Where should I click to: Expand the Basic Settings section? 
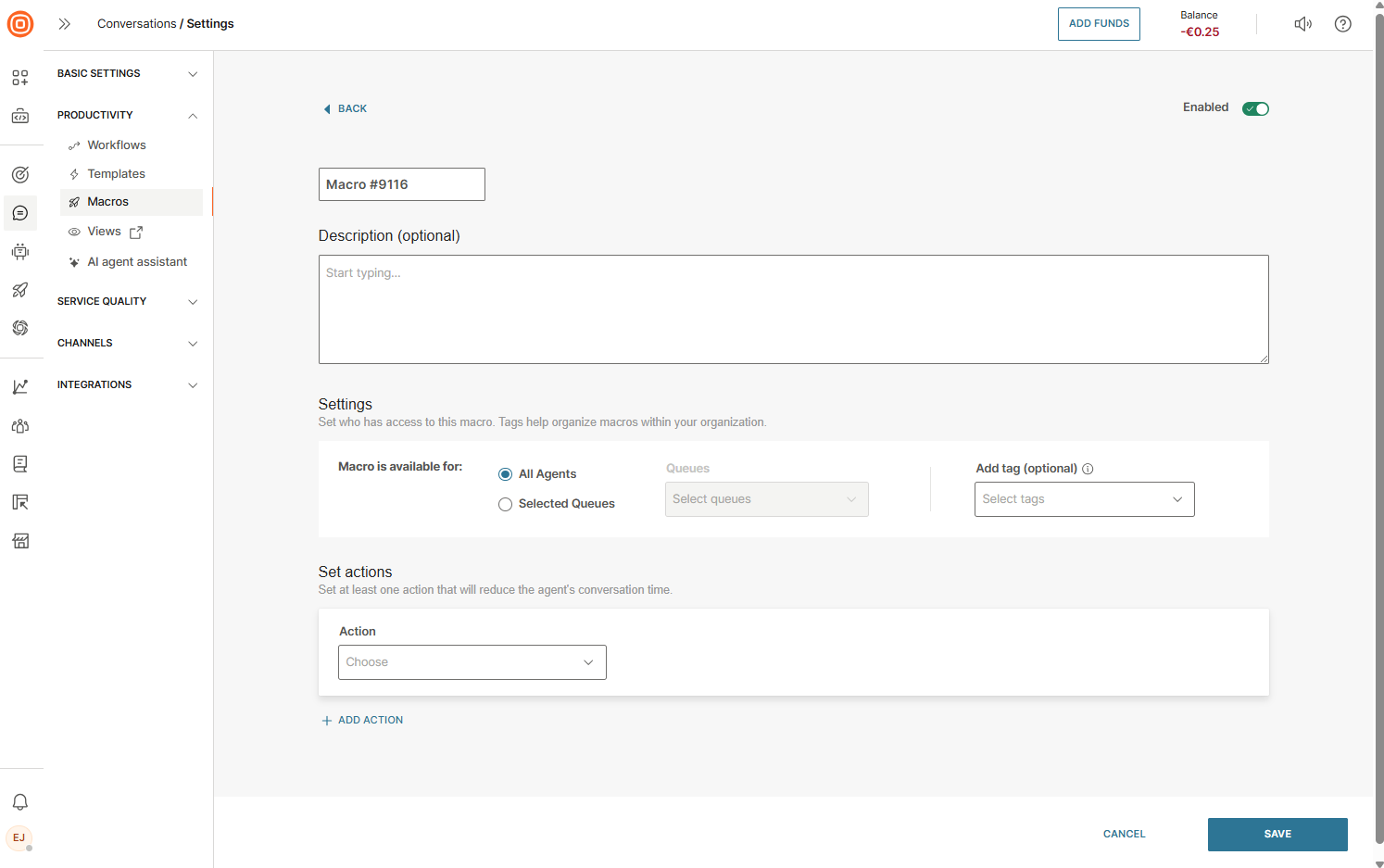[127, 73]
